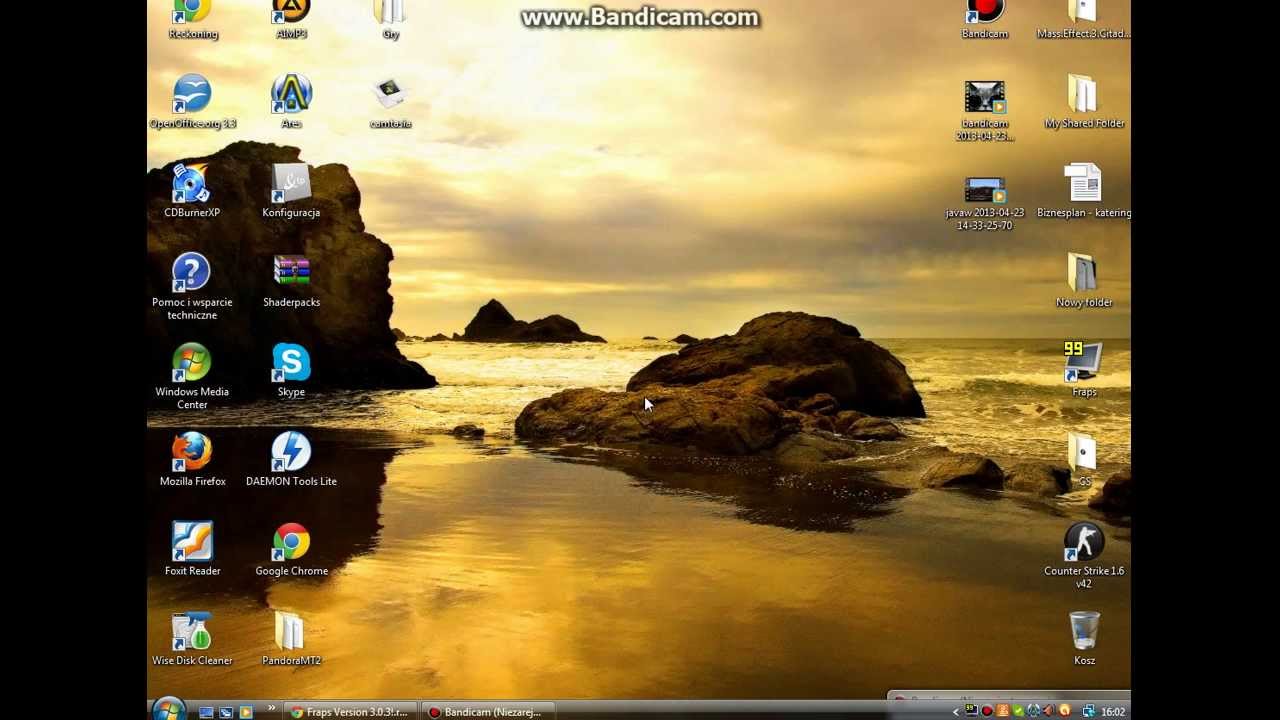
Task: Select the Mozilla Firefox shortcut
Action: pos(192,460)
